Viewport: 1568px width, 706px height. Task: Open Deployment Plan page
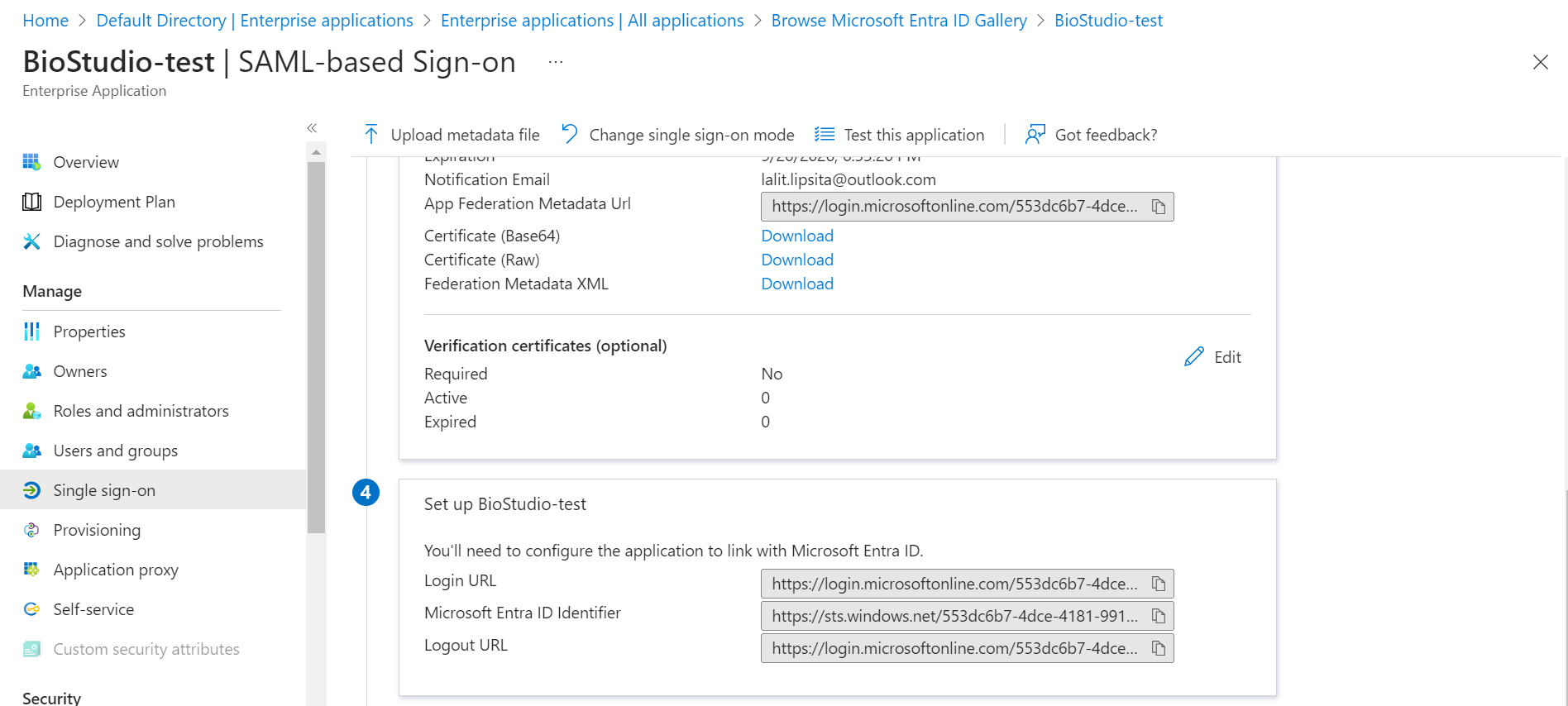pyautogui.click(x=114, y=202)
